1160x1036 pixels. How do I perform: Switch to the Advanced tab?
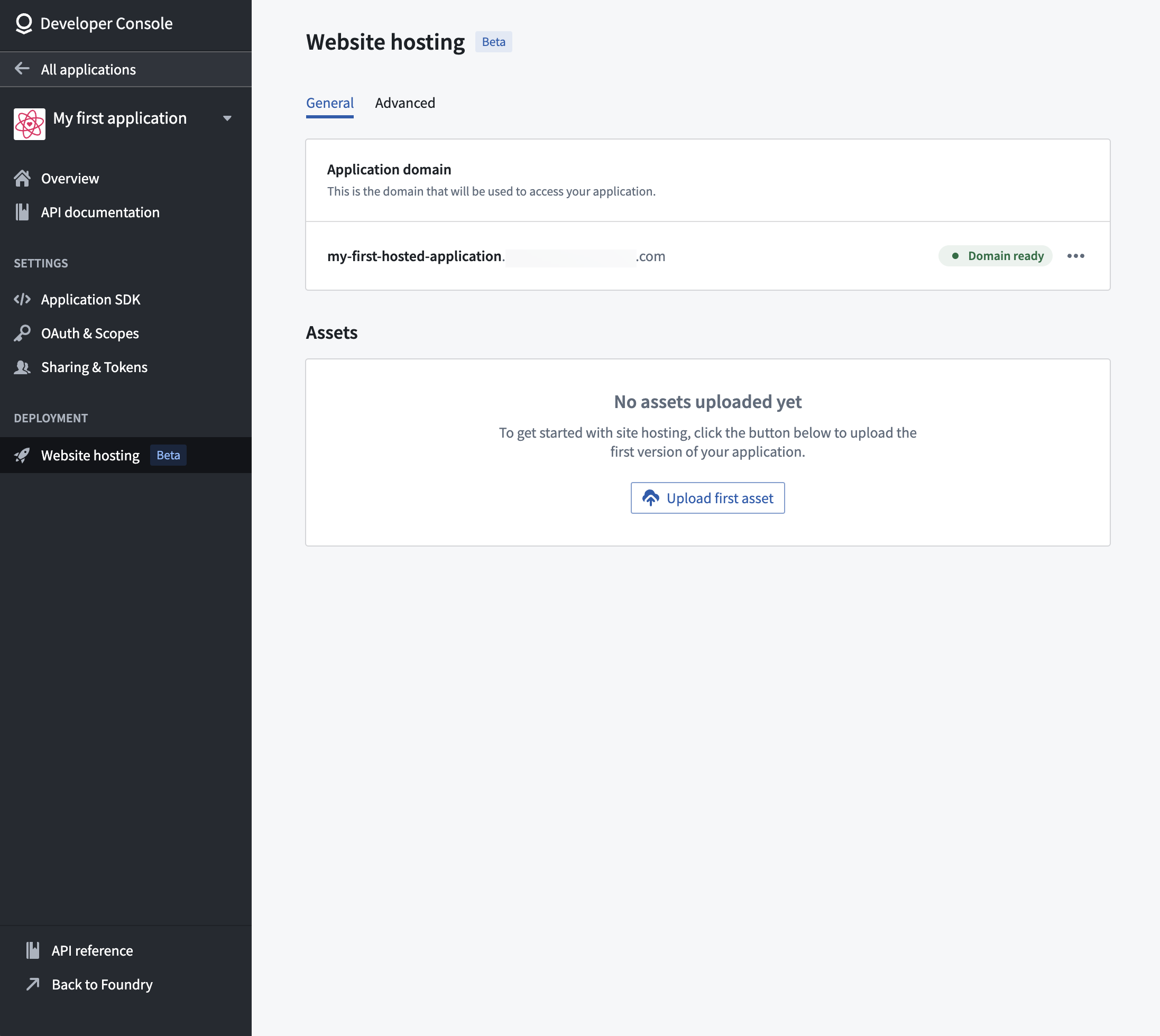pos(405,103)
